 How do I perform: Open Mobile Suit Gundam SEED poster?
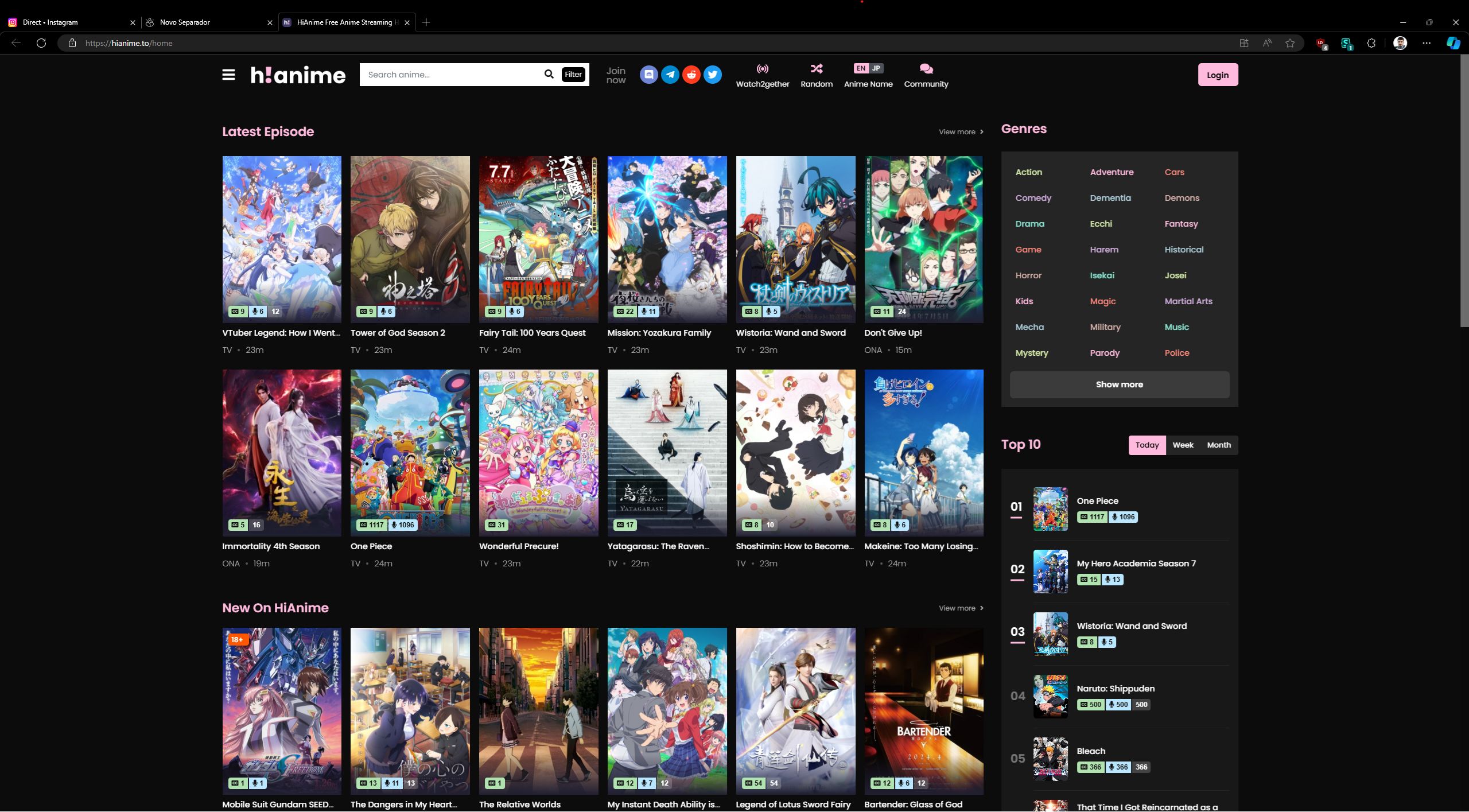click(282, 711)
